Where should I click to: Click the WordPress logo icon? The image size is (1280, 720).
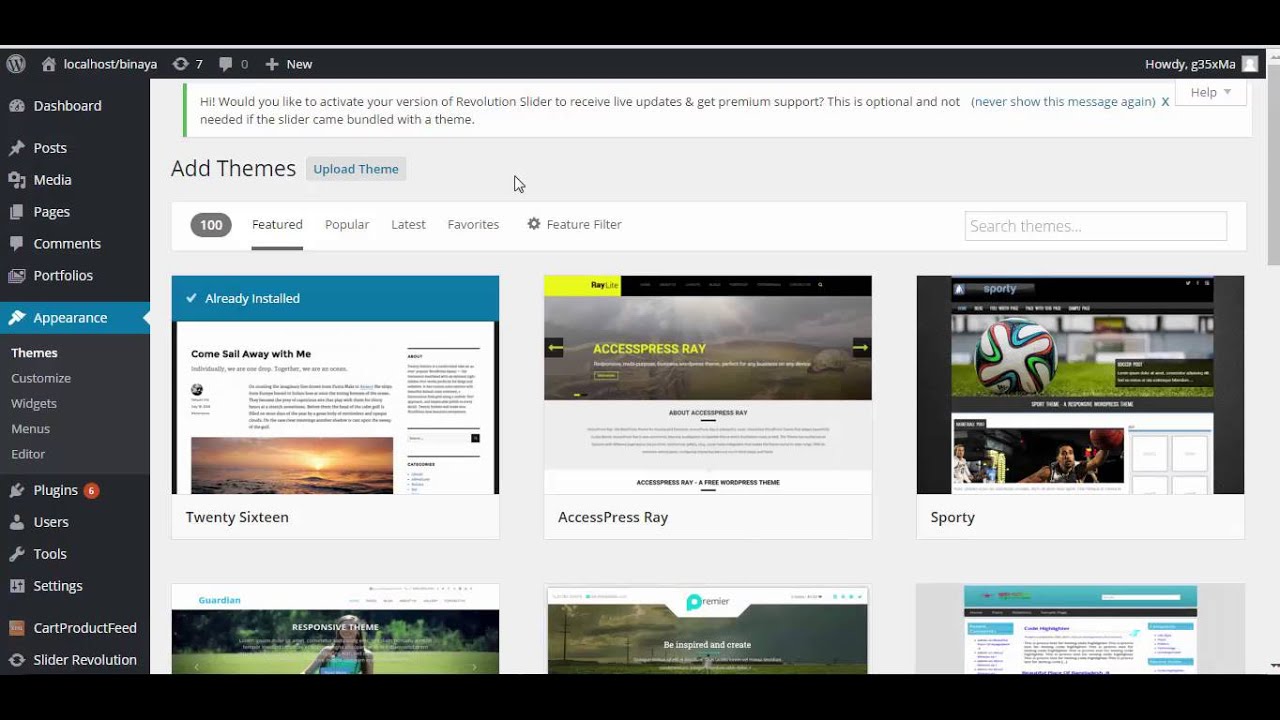point(16,64)
